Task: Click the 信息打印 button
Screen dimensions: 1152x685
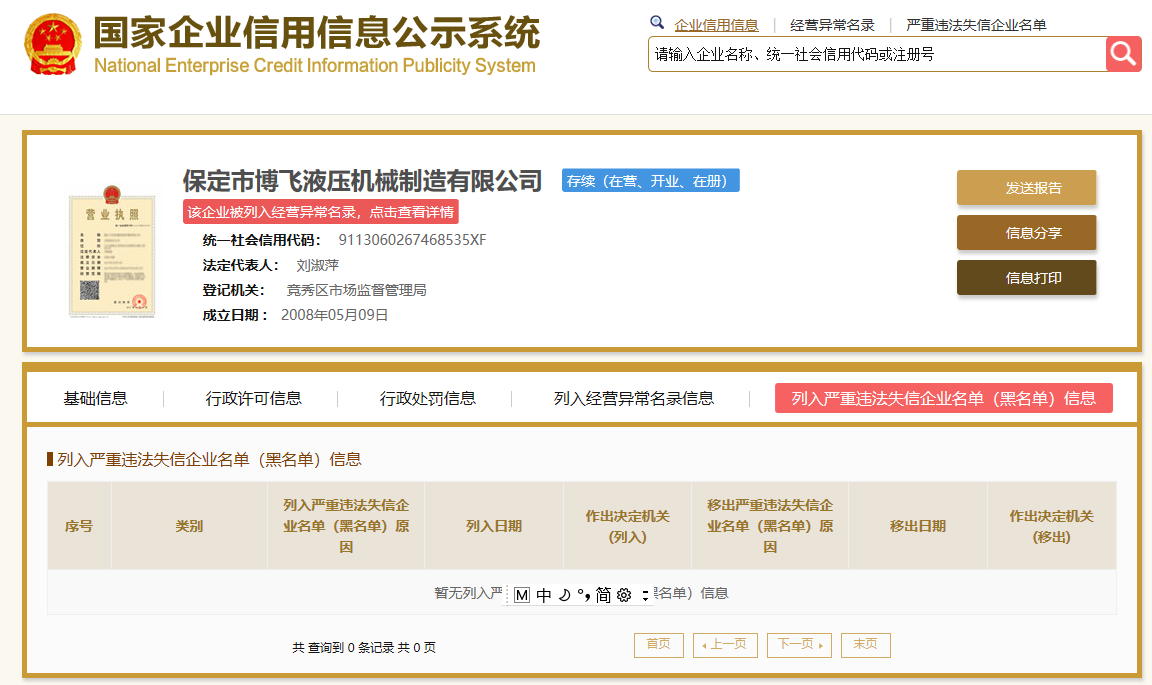Action: [x=1026, y=278]
